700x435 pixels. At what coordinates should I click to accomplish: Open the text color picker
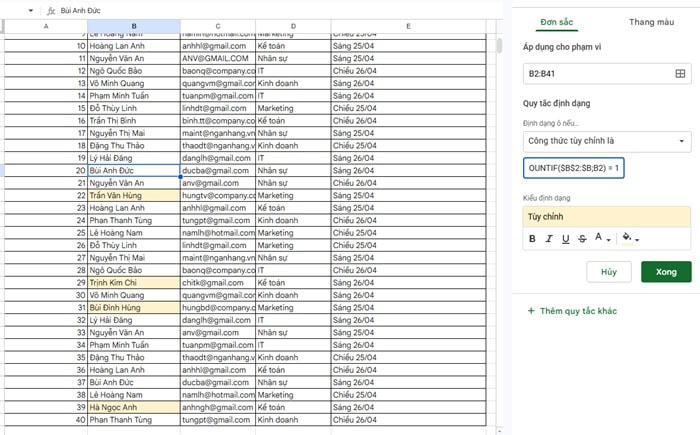point(602,239)
